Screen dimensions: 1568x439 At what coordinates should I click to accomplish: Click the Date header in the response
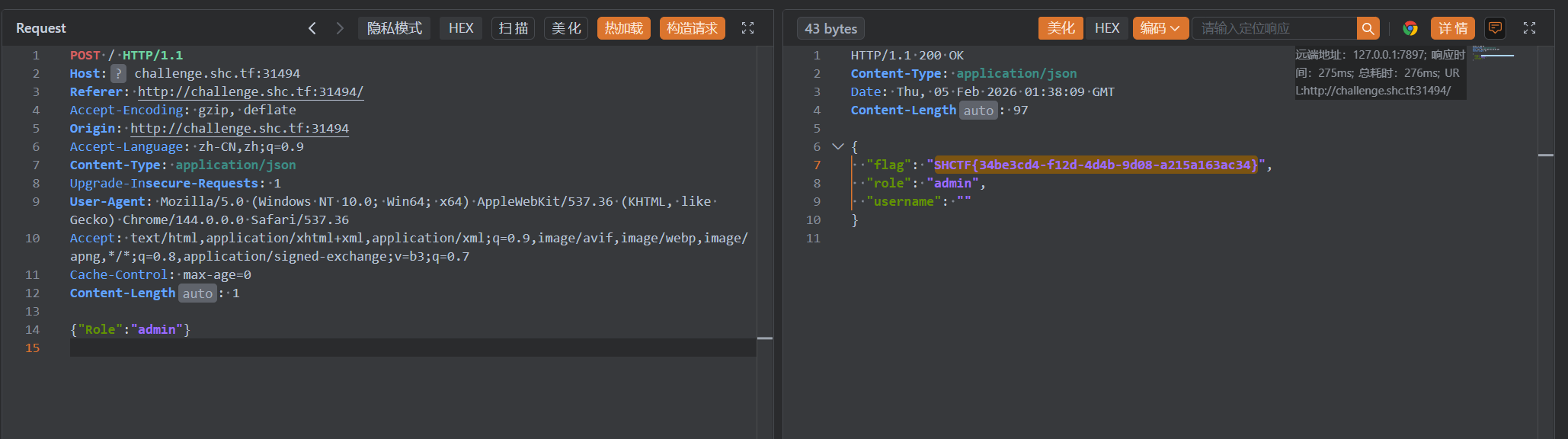coord(983,91)
